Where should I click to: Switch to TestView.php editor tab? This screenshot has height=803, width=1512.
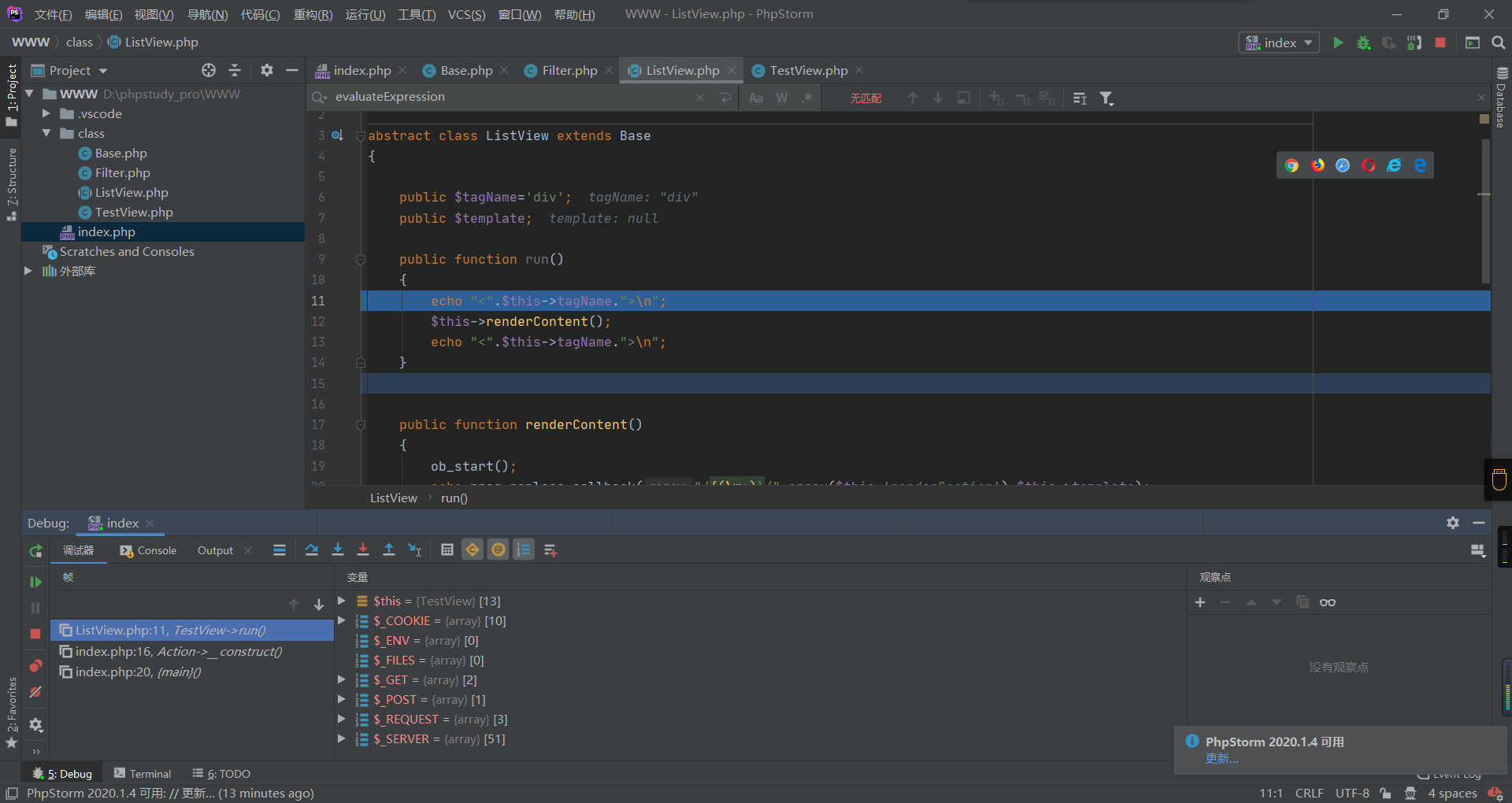[808, 70]
